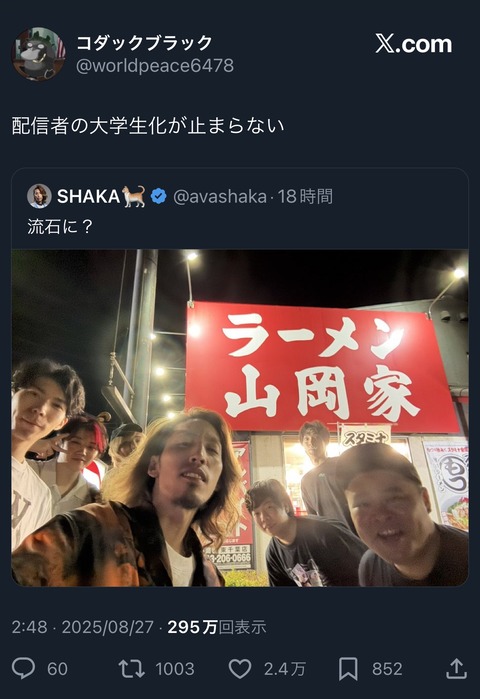Tap the 1003 repost count
This screenshot has width=480, height=699.
[175, 669]
